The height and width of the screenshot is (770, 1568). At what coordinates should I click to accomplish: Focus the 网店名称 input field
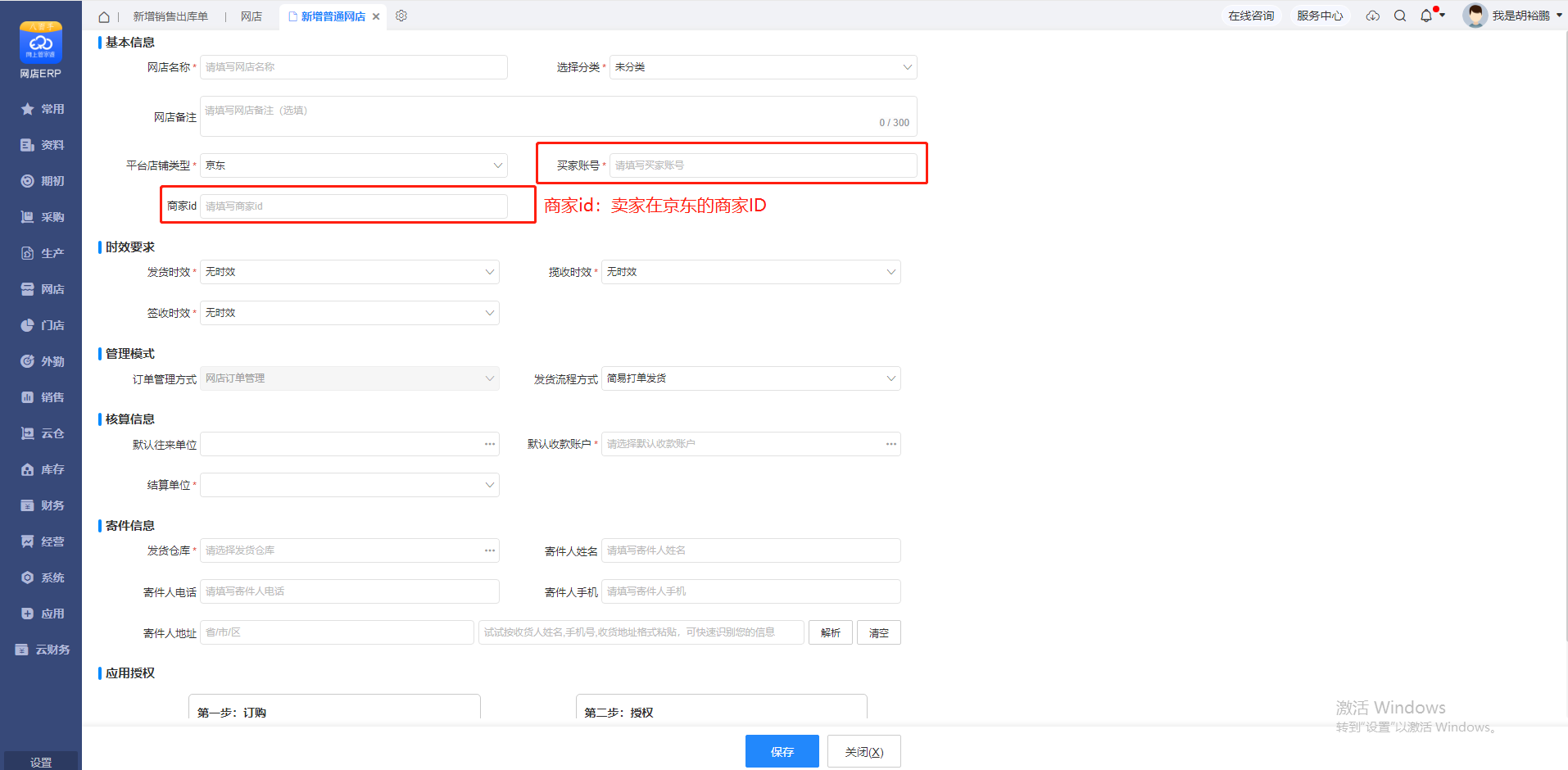coord(354,67)
